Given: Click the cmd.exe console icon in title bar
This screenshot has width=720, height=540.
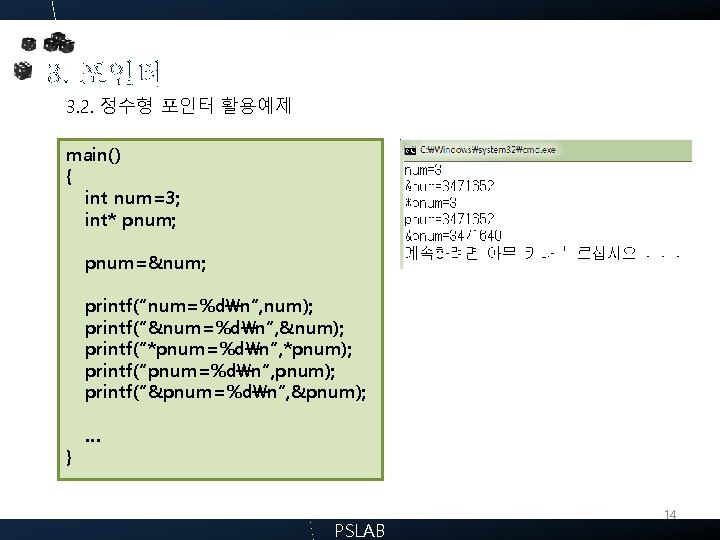Looking at the screenshot, I should pos(410,150).
